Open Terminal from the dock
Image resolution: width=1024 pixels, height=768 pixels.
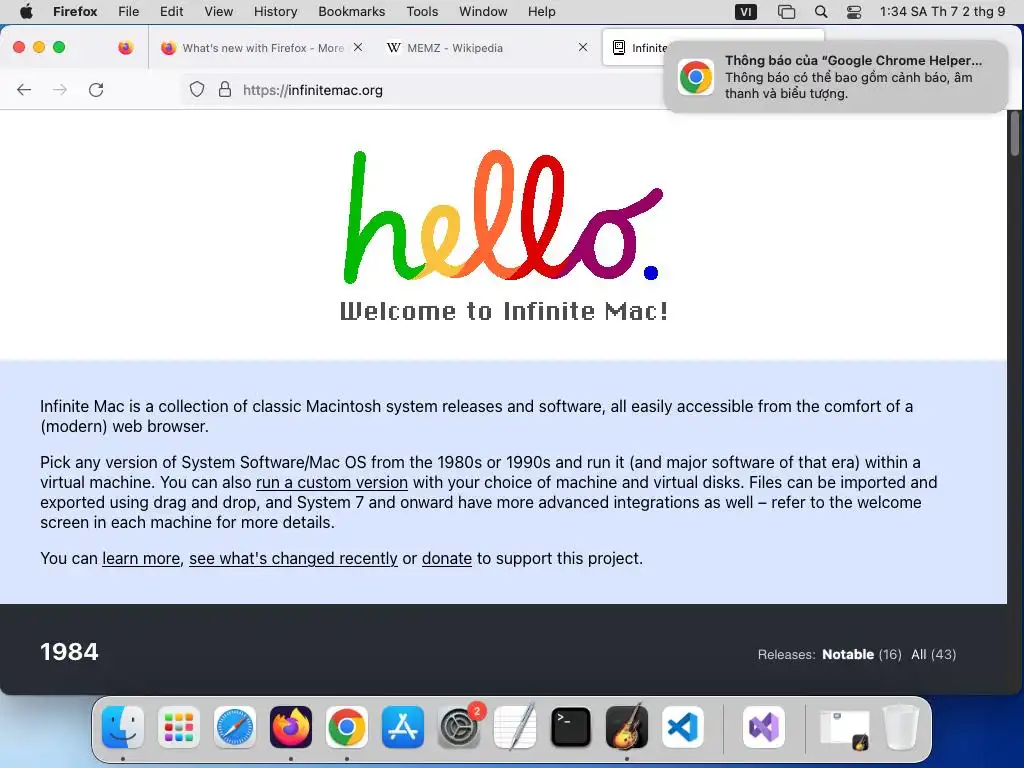pyautogui.click(x=571, y=727)
